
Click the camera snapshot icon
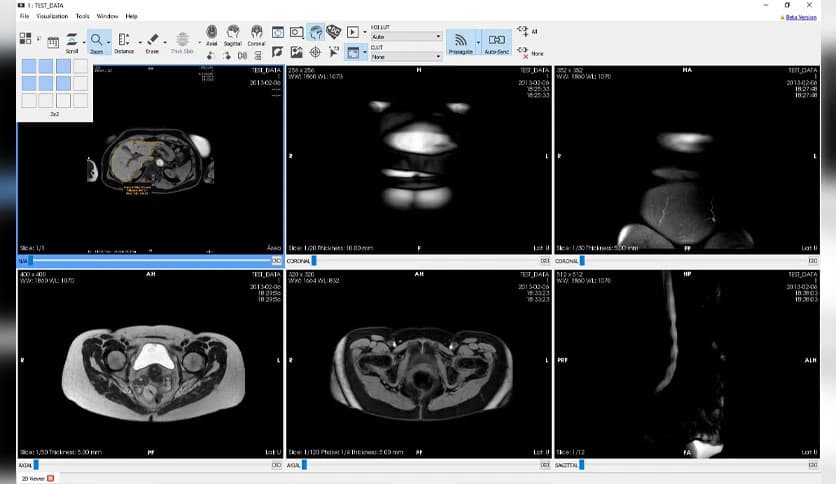click(296, 33)
